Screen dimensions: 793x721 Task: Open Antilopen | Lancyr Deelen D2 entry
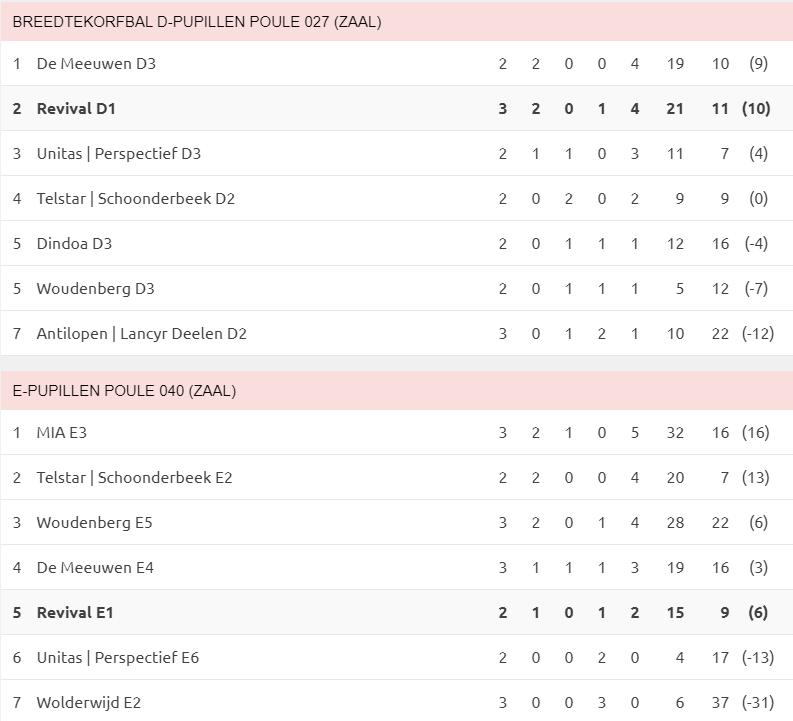(141, 333)
